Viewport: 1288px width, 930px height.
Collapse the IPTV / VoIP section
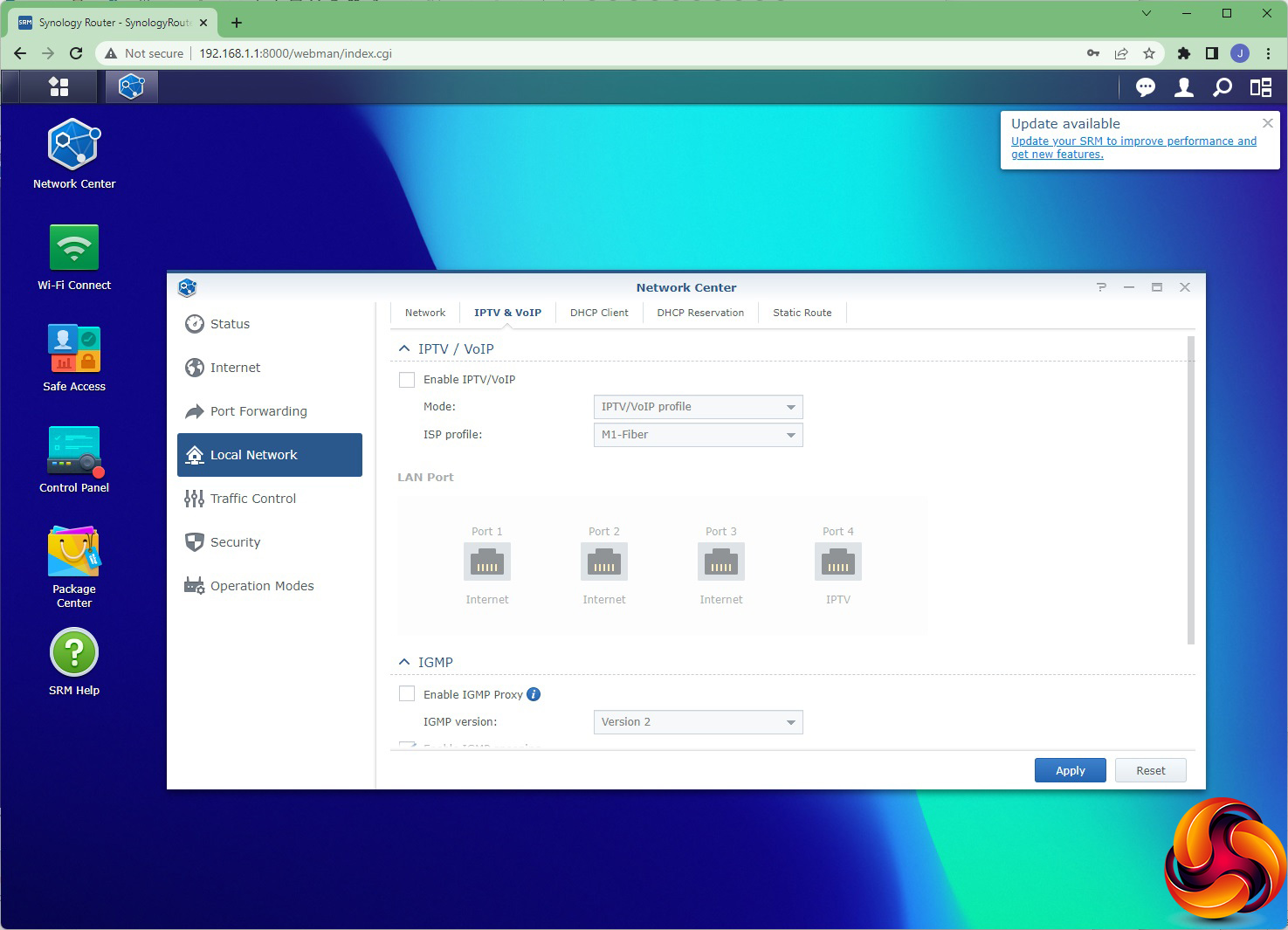point(404,348)
